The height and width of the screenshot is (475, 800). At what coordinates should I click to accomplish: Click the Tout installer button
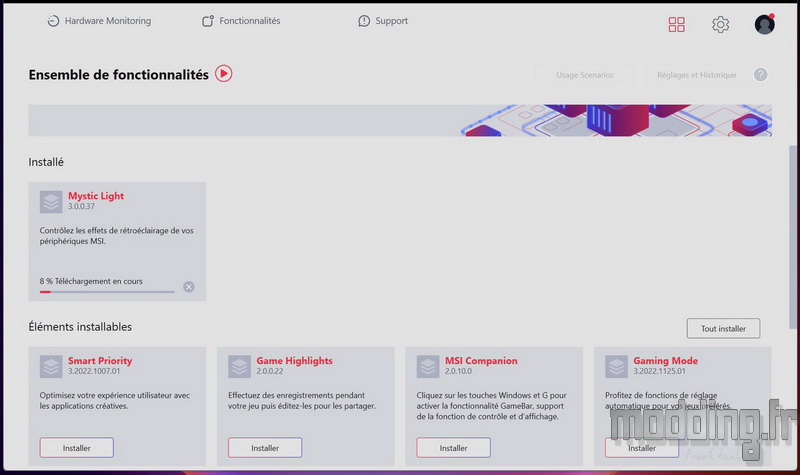723,329
